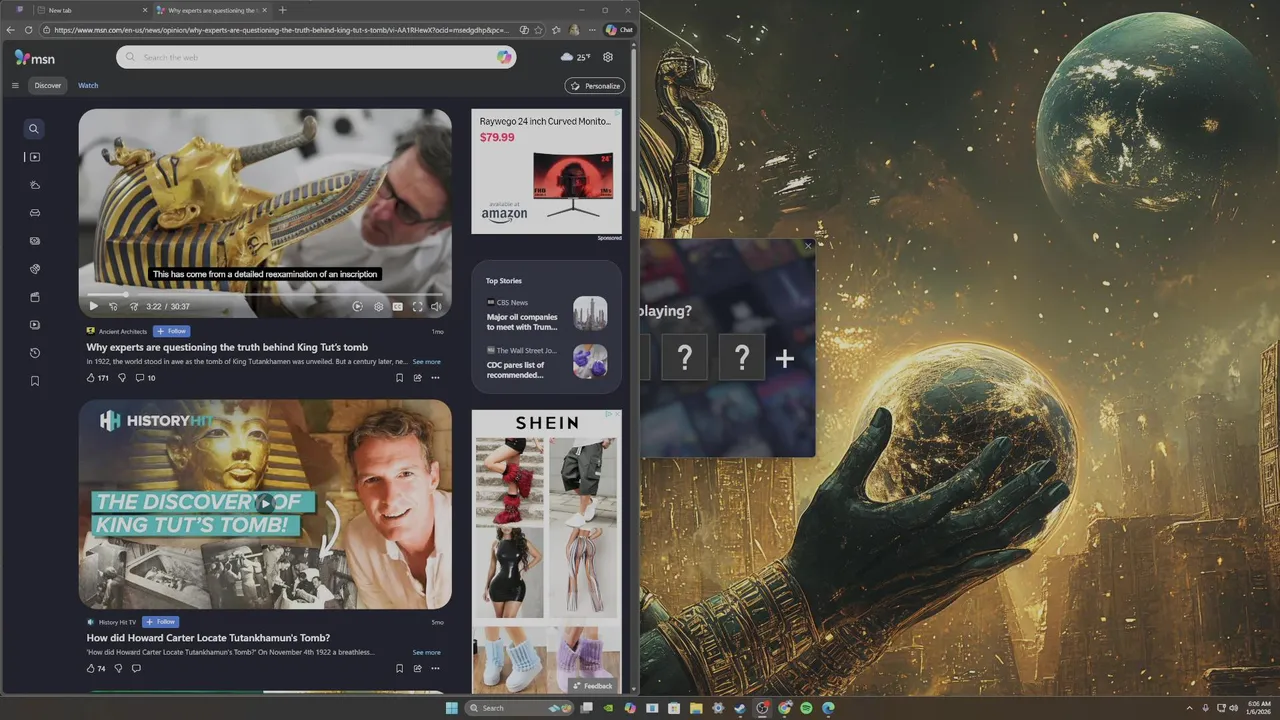Open Steam from the taskbar
The height and width of the screenshot is (720, 1280).
[x=740, y=708]
